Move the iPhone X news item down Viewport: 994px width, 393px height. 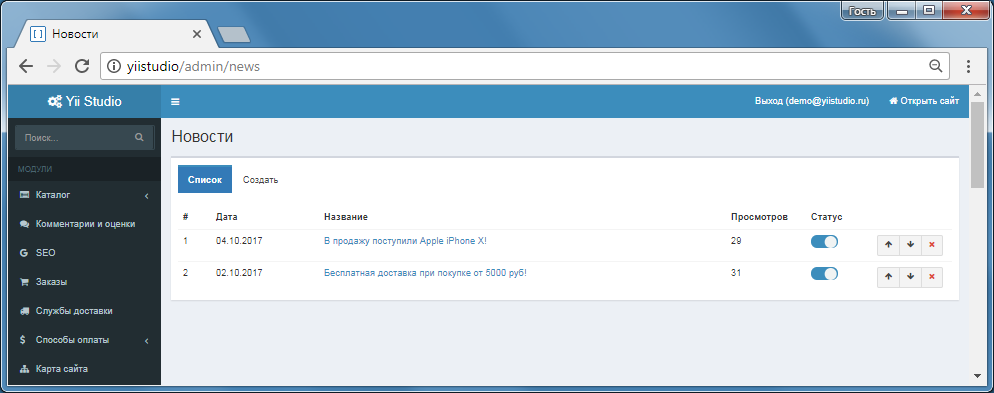tap(910, 245)
